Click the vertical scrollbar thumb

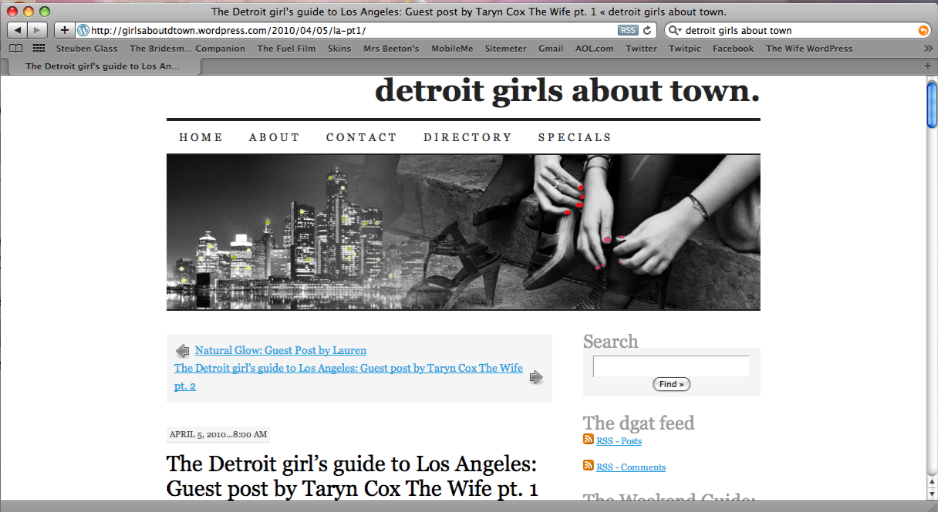point(932,105)
